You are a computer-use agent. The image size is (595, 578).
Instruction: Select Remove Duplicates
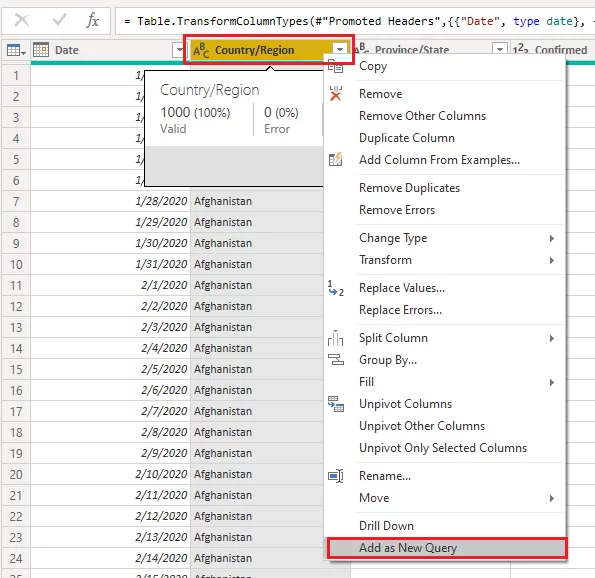445,188
